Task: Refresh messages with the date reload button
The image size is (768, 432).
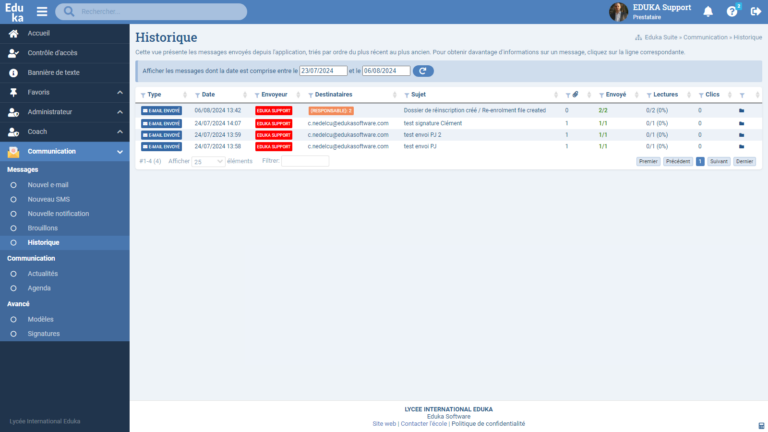Action: (423, 71)
